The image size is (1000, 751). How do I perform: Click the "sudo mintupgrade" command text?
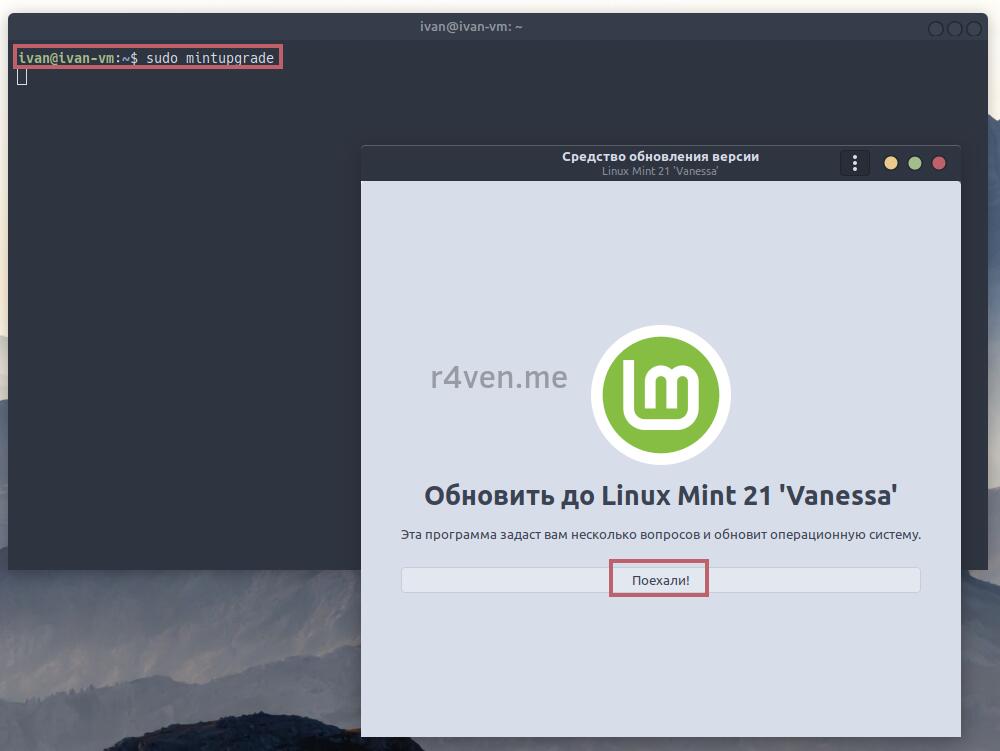coord(210,58)
